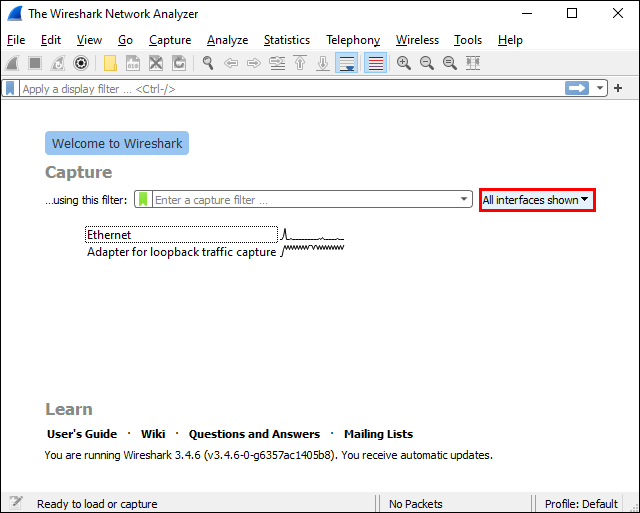Click the zoom out icon
This screenshot has height=513, width=640.
pyautogui.click(x=427, y=63)
